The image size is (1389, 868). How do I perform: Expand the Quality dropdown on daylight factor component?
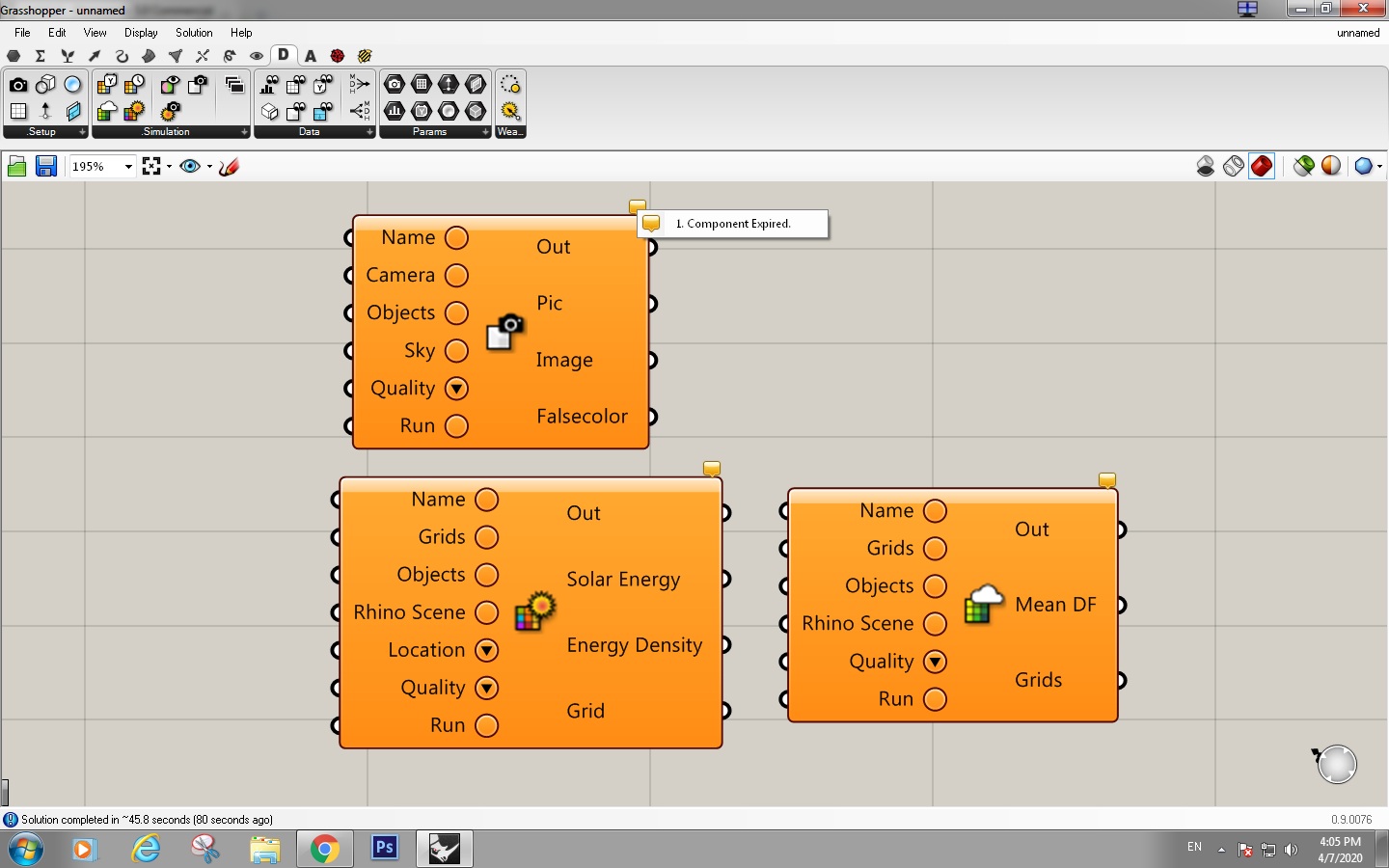936,662
